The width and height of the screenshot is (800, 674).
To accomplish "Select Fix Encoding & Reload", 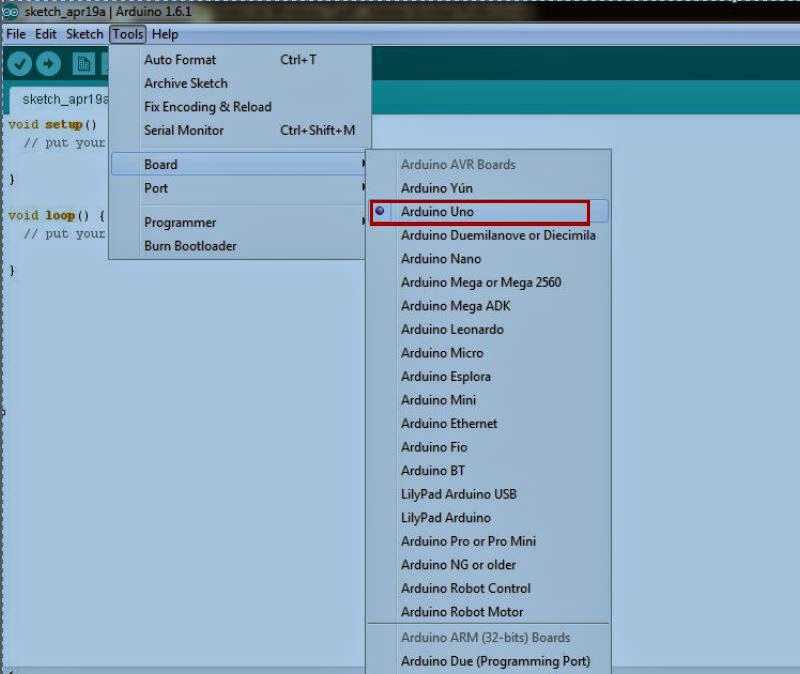I will (239, 107).
